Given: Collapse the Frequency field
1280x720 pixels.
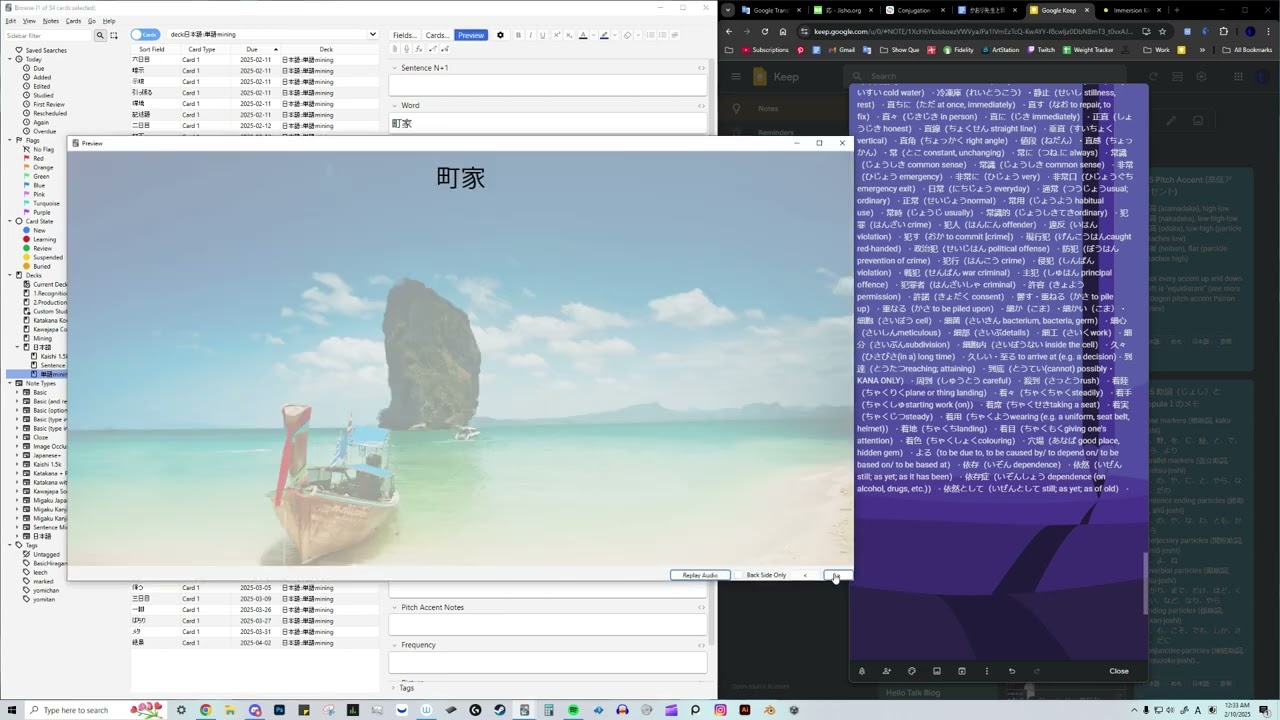Looking at the screenshot, I should [x=395, y=645].
